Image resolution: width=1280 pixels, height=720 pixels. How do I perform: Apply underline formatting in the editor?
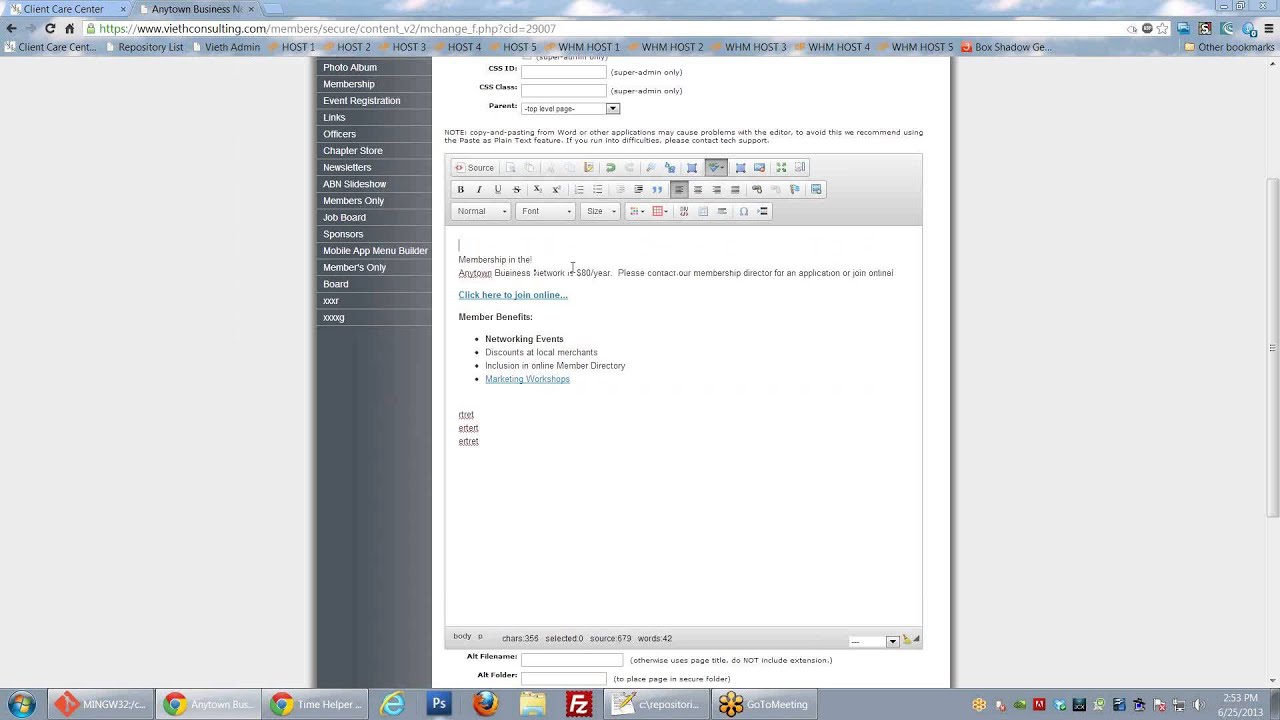pos(498,189)
